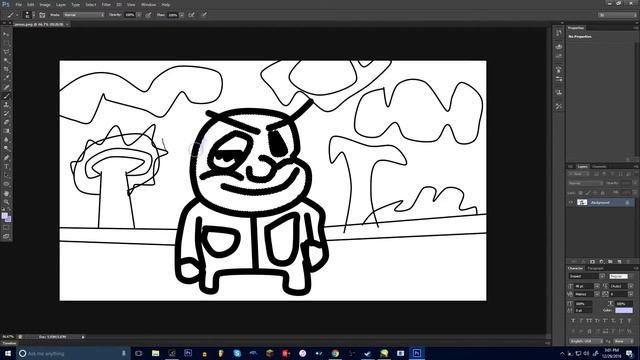The height and width of the screenshot is (360, 640).
Task: Select the Quick Selection tool
Action: pos(6,60)
